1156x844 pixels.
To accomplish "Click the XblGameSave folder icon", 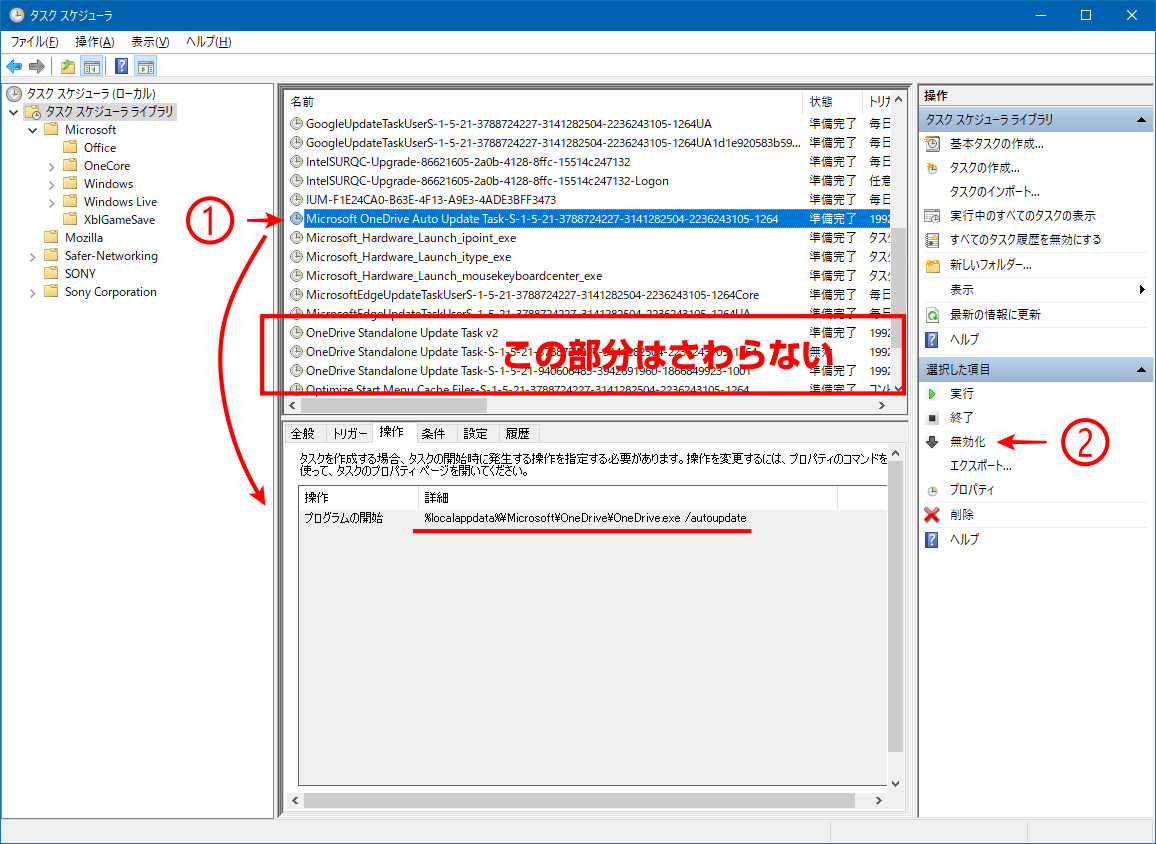I will [70, 219].
